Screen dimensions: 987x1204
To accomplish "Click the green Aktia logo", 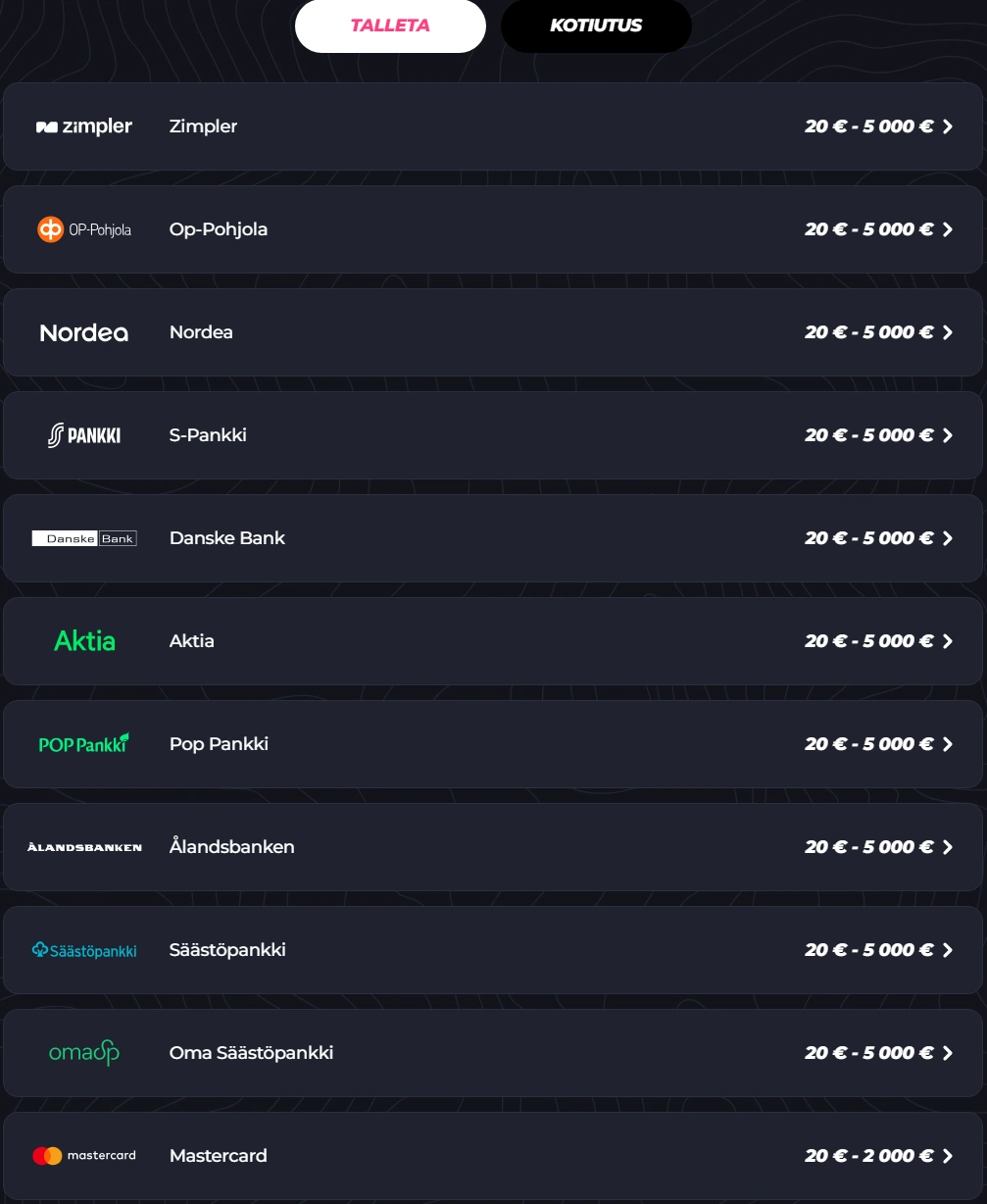I will coord(84,641).
